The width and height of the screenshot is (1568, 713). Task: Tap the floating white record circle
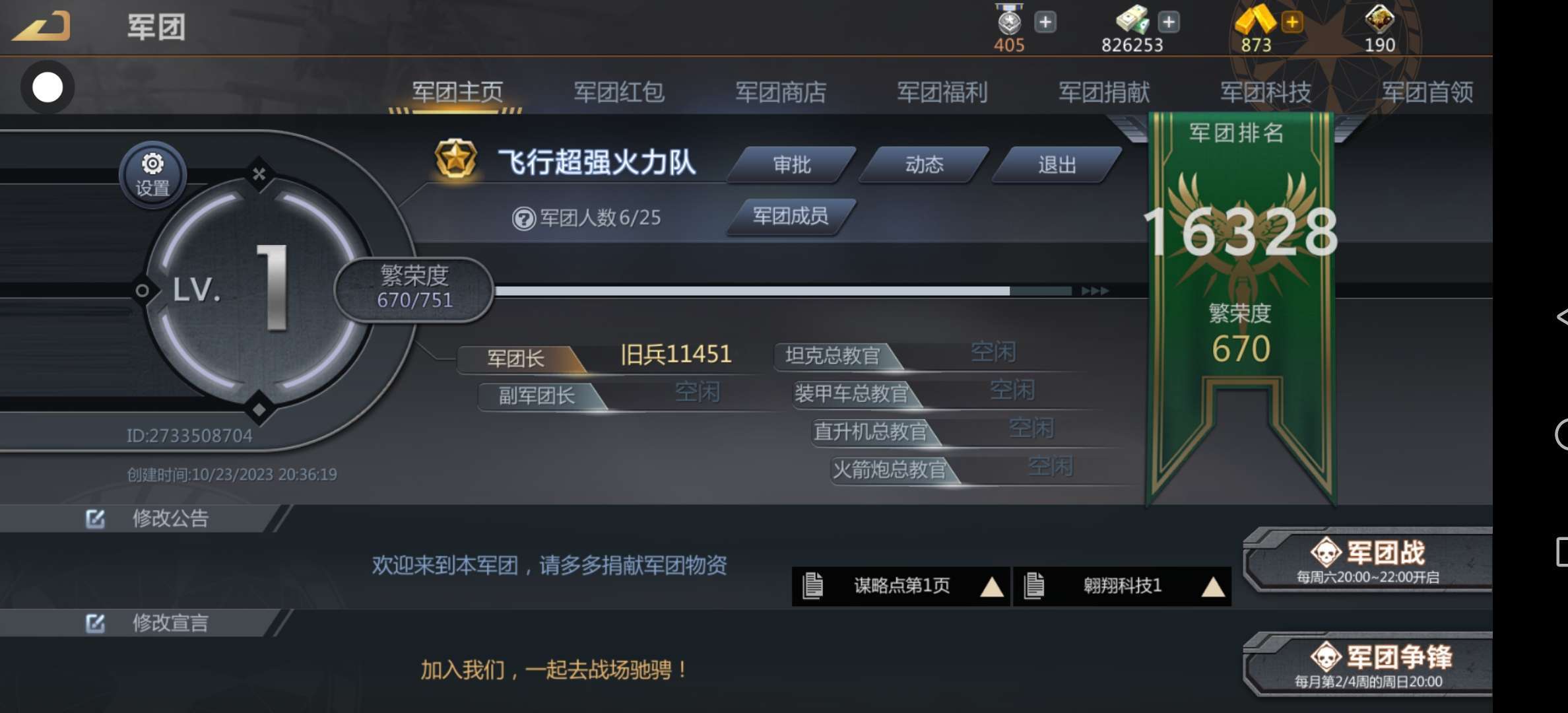(48, 87)
